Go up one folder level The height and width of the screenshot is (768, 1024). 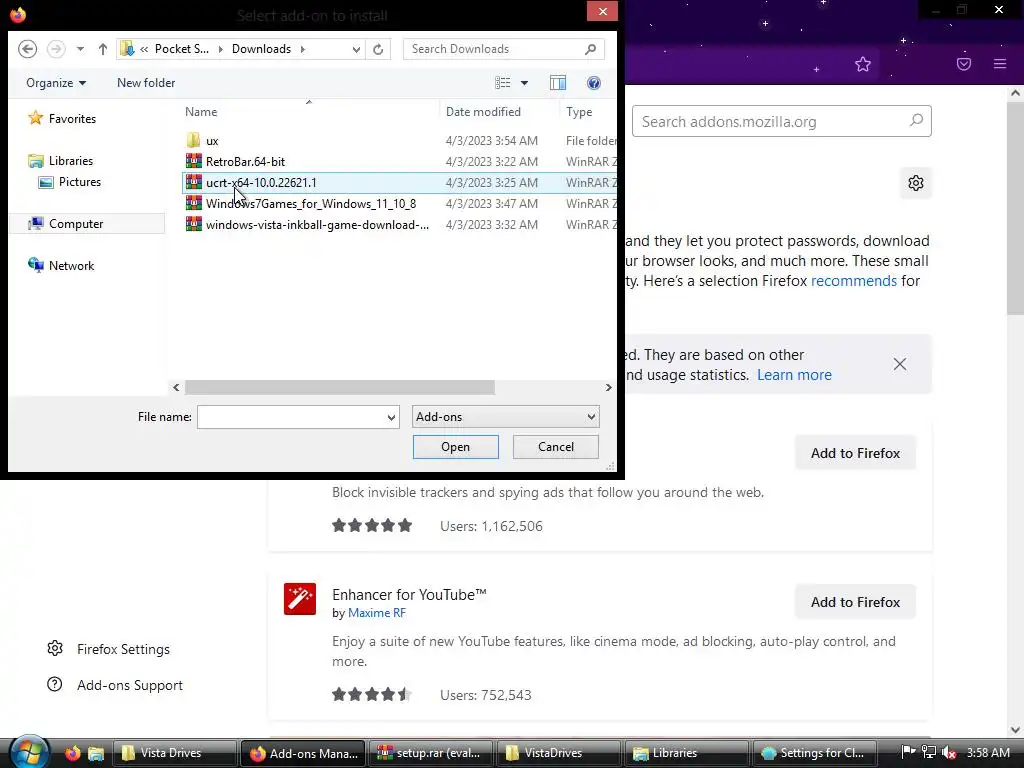click(103, 49)
